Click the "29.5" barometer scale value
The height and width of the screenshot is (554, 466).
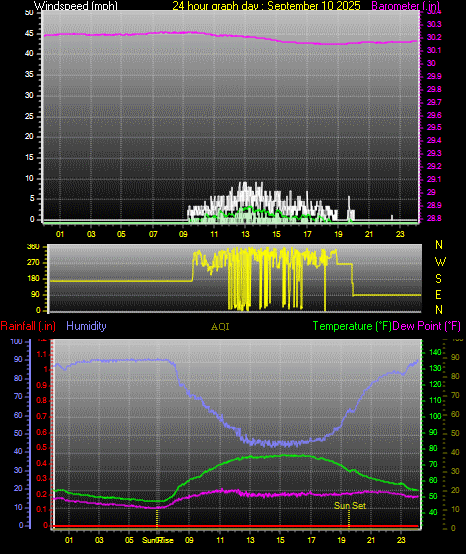[x=434, y=127]
